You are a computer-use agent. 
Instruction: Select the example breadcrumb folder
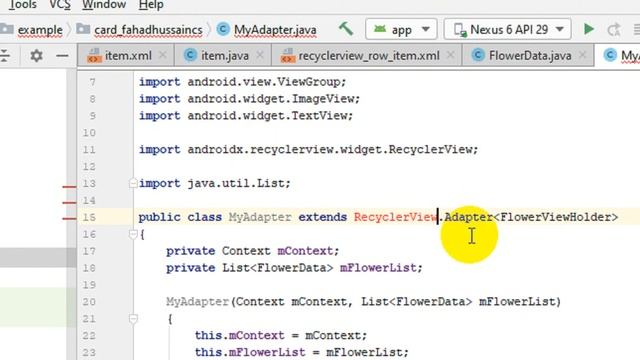pyautogui.click(x=40, y=30)
